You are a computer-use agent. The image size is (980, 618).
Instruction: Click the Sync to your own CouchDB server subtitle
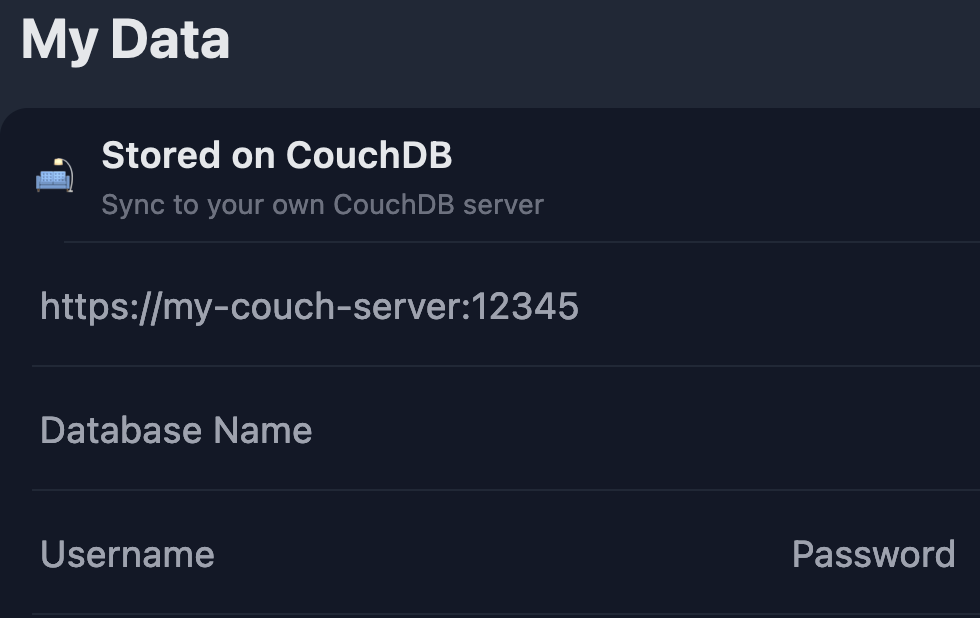322,205
